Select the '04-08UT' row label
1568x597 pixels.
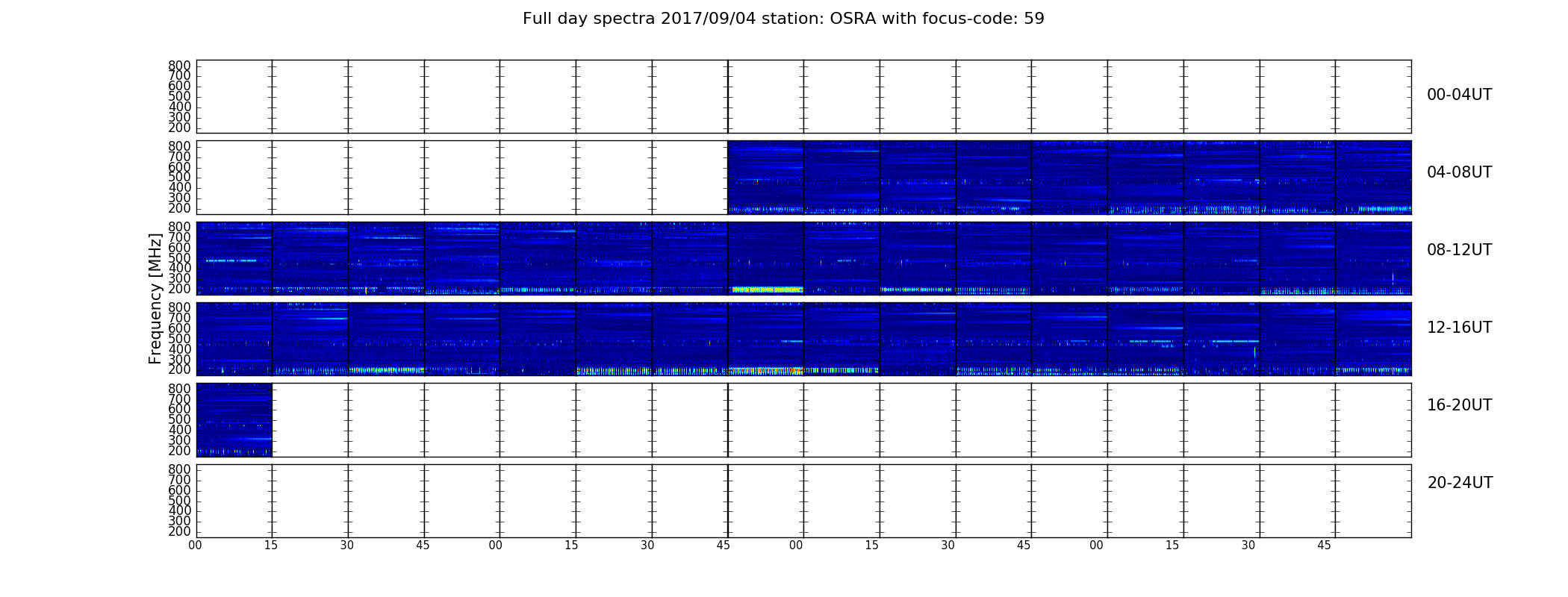pyautogui.click(x=1460, y=172)
